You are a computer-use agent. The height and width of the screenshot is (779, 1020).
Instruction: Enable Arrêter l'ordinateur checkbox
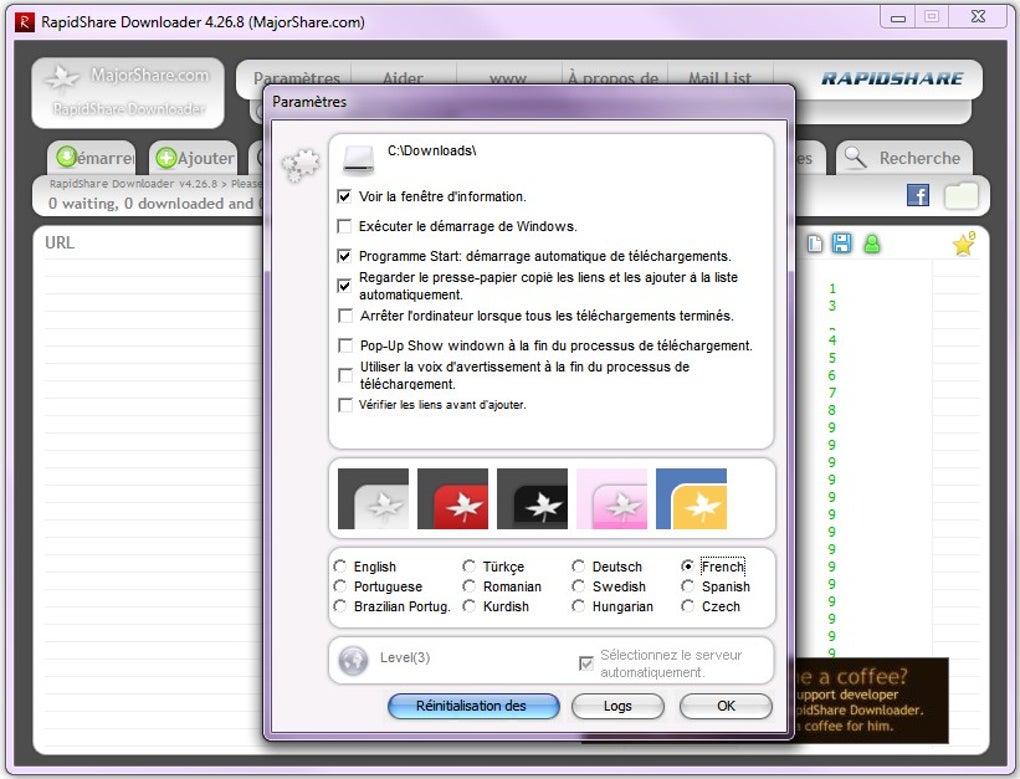[x=345, y=316]
